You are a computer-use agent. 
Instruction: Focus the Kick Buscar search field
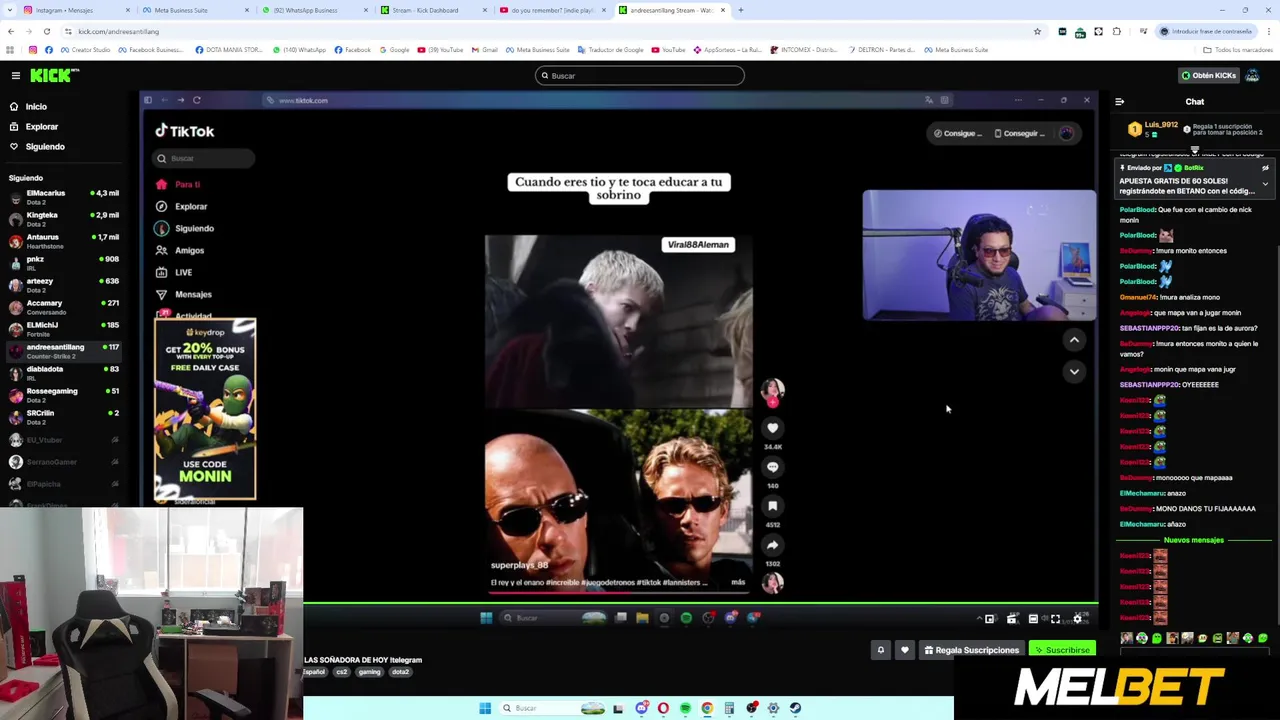(640, 76)
